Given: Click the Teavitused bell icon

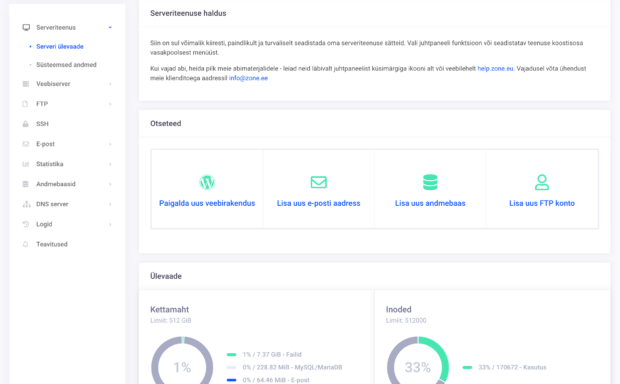Looking at the screenshot, I should pyautogui.click(x=25, y=244).
